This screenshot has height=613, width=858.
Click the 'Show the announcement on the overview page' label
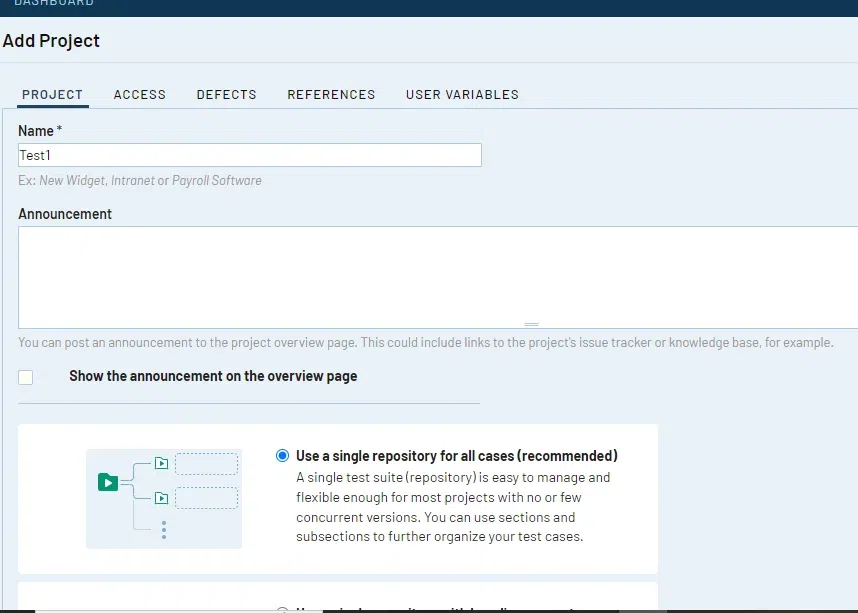[x=213, y=376]
